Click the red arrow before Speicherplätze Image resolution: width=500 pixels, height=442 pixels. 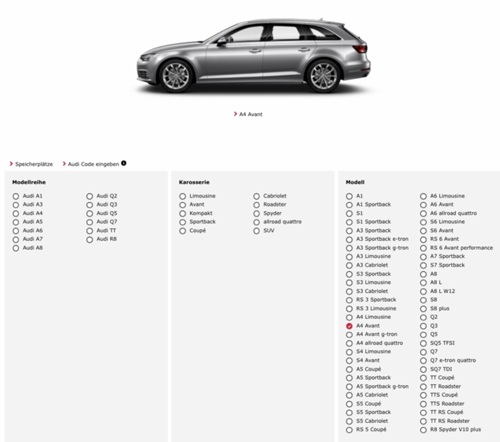(x=11, y=164)
